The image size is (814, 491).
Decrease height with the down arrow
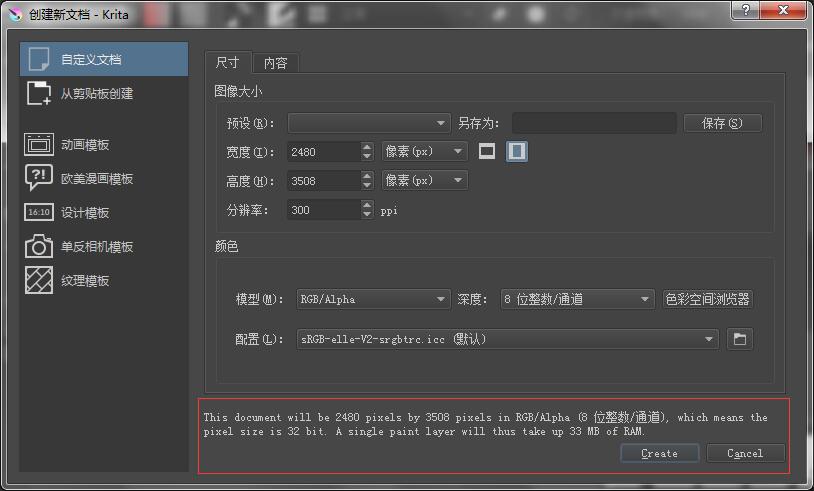(367, 185)
